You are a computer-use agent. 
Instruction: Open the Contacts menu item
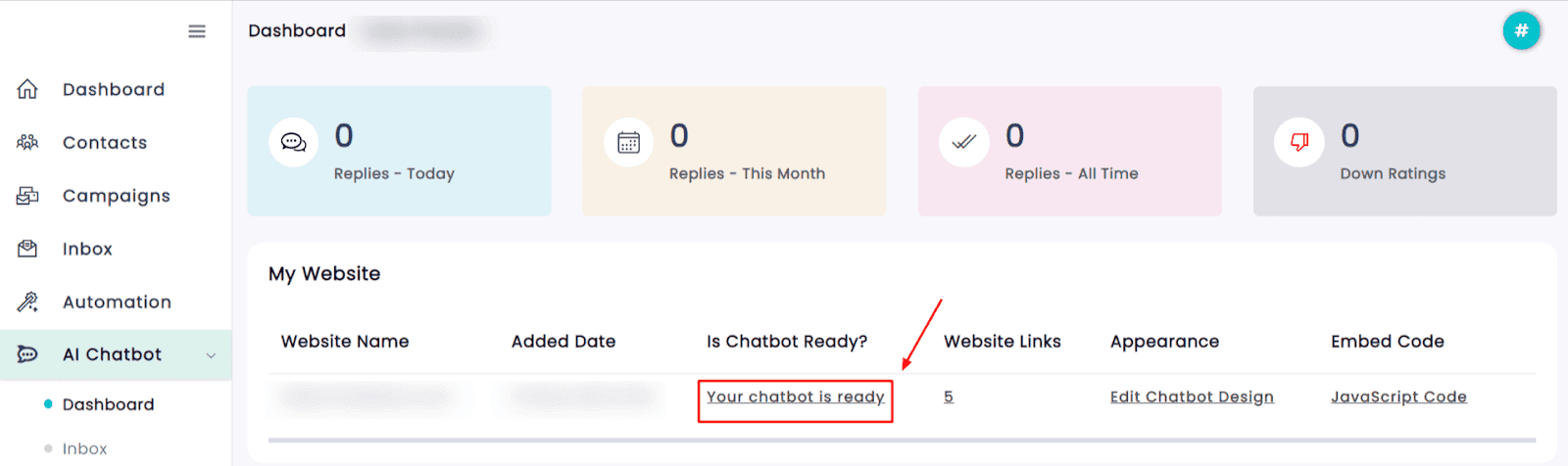click(105, 143)
